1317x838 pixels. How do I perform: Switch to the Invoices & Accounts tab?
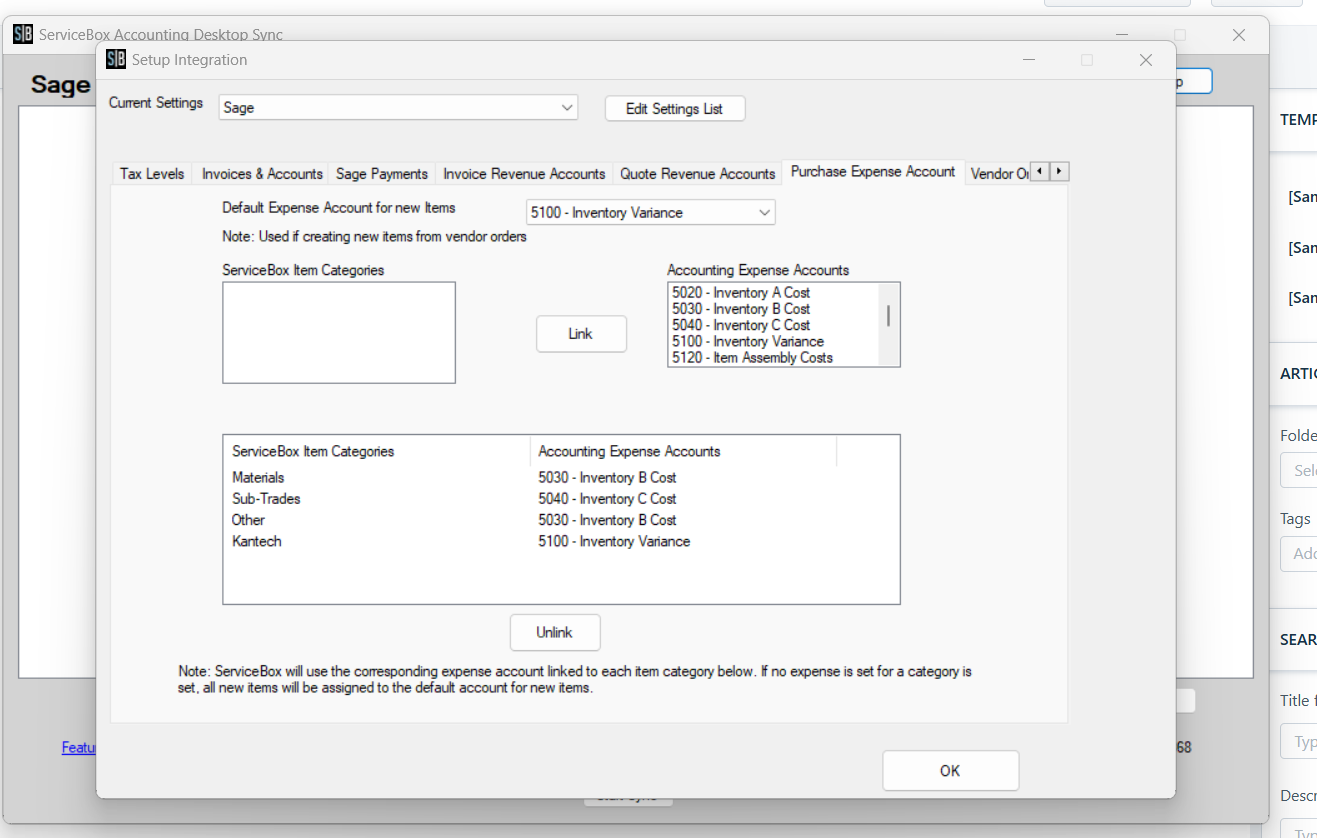click(262, 174)
